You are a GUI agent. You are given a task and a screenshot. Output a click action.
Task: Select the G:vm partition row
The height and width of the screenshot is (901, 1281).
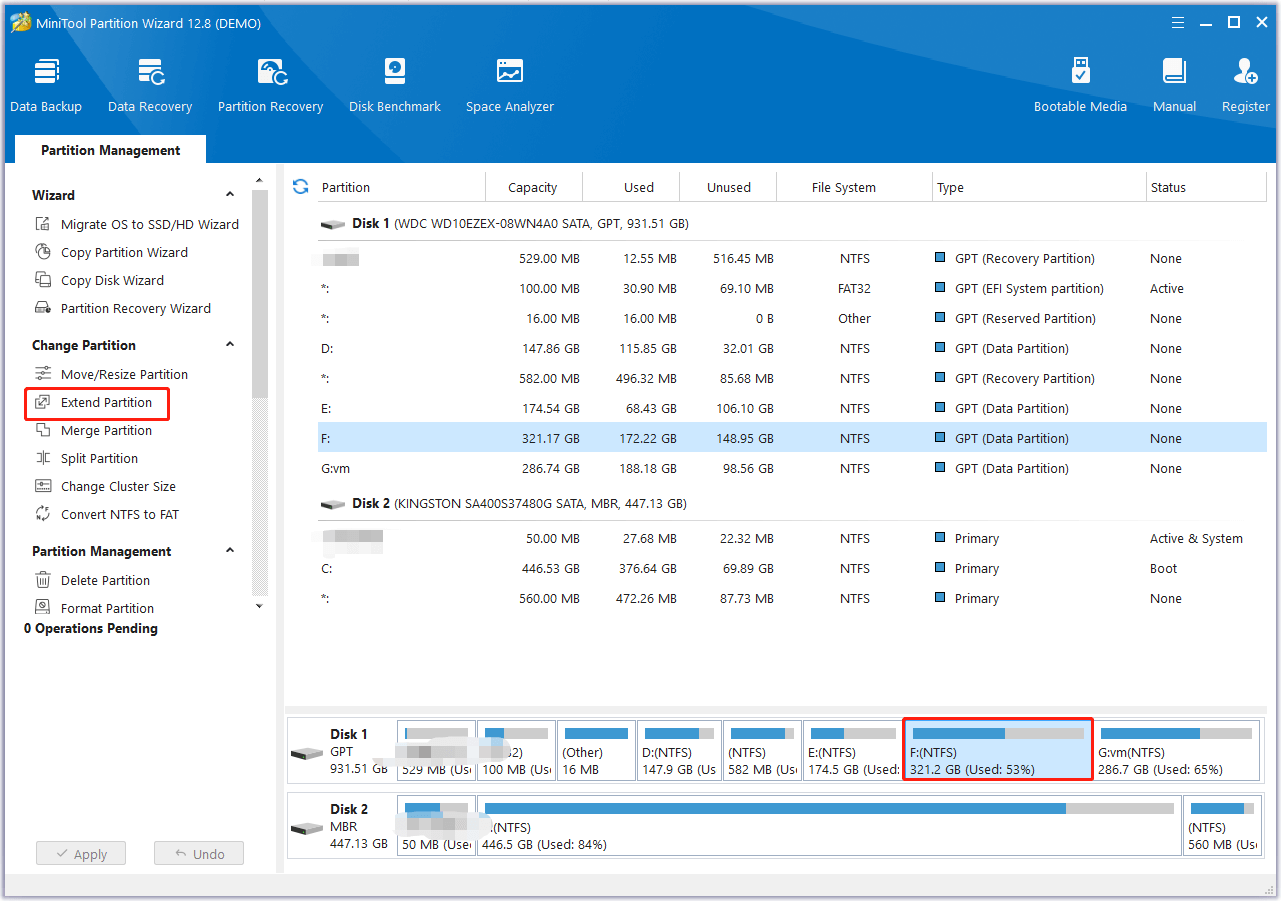[792, 468]
